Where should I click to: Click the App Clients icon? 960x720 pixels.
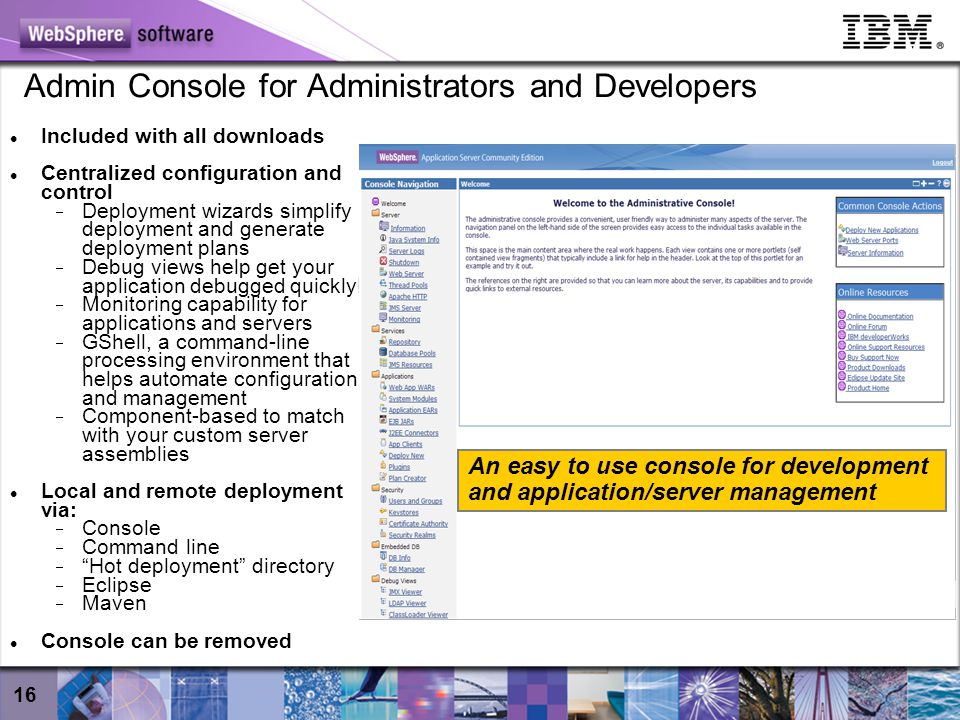(x=383, y=443)
